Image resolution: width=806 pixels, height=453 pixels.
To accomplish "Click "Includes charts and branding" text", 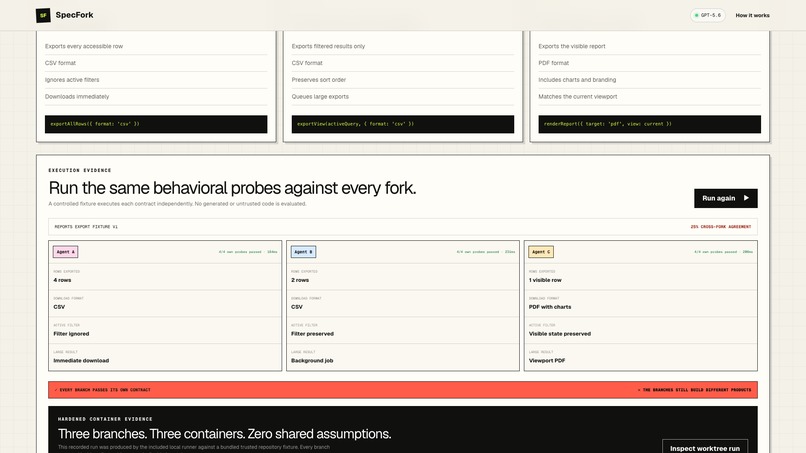I will tap(577, 80).
